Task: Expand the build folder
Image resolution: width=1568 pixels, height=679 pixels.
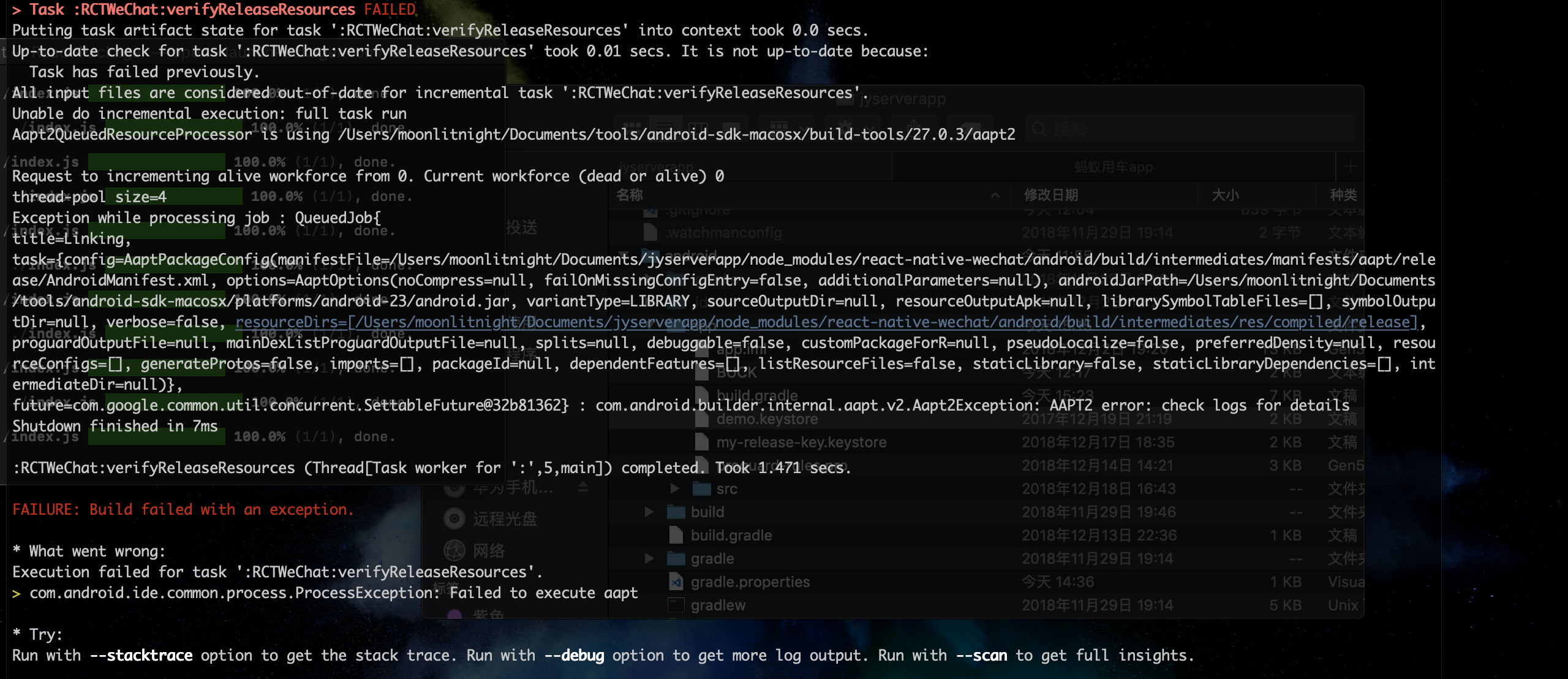Action: (649, 512)
